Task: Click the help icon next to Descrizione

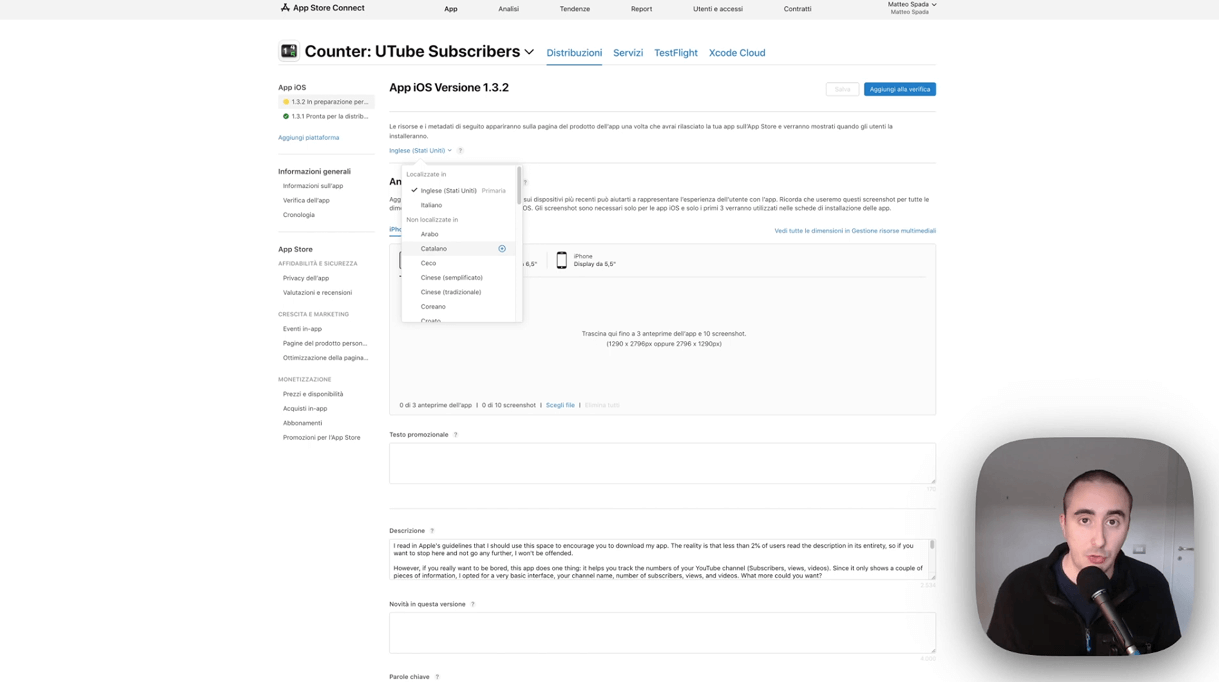Action: 432,531
